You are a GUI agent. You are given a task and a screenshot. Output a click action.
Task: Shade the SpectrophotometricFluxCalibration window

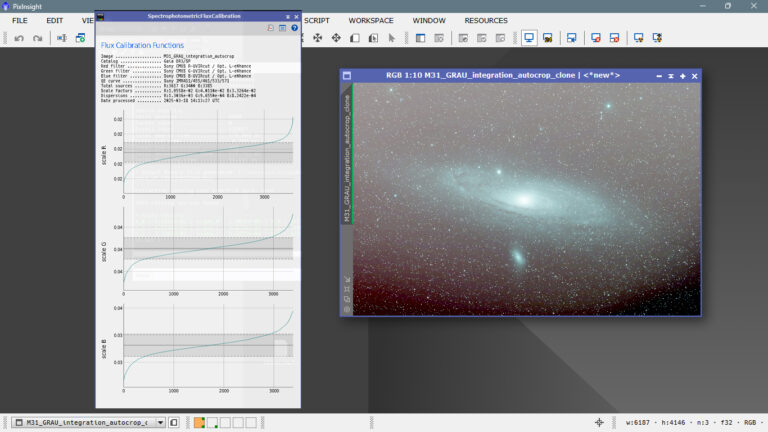[x=288, y=17]
